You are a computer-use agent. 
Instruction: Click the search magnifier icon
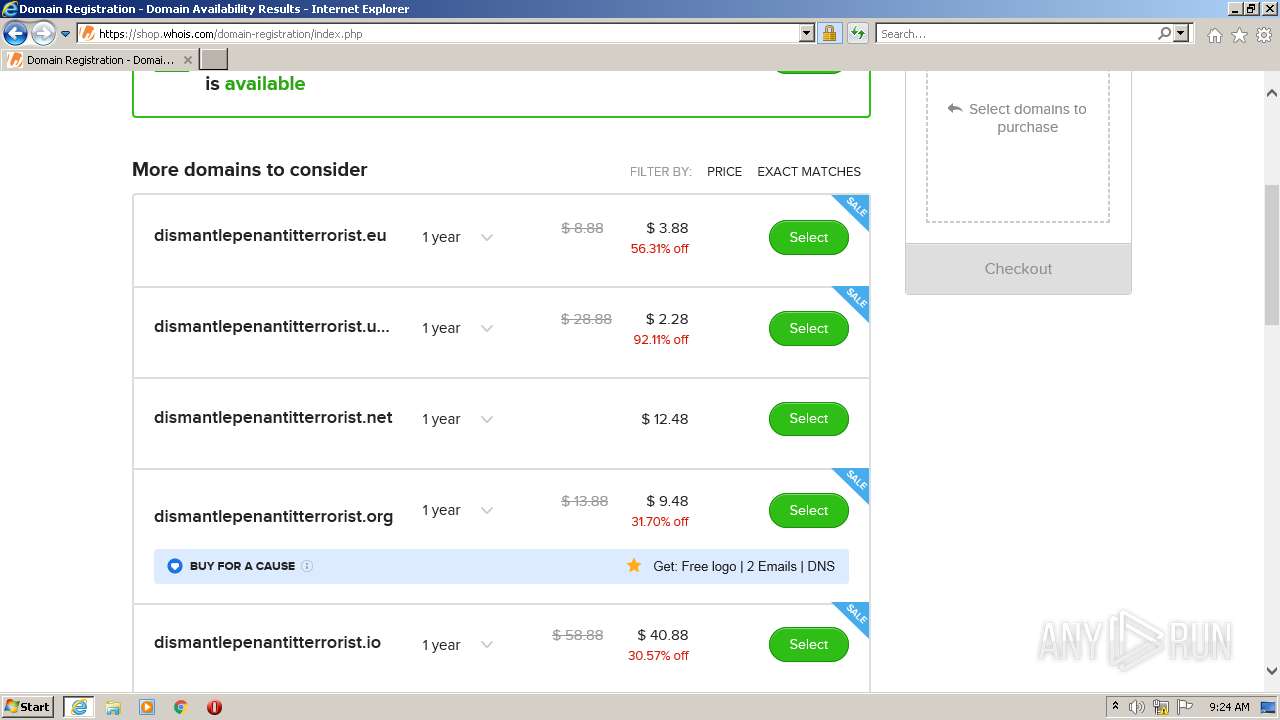coord(1164,33)
